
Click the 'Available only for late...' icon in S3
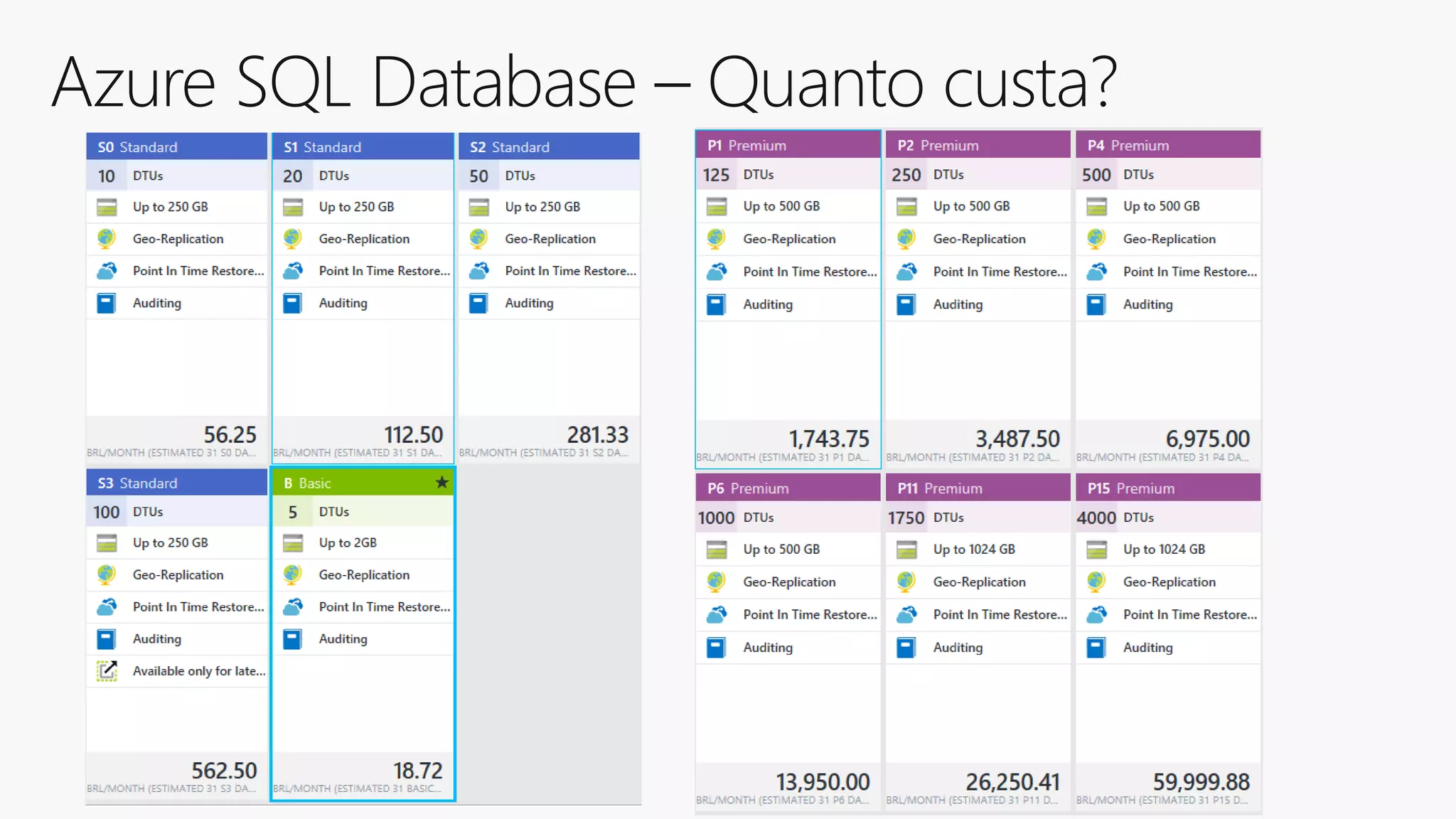point(107,670)
